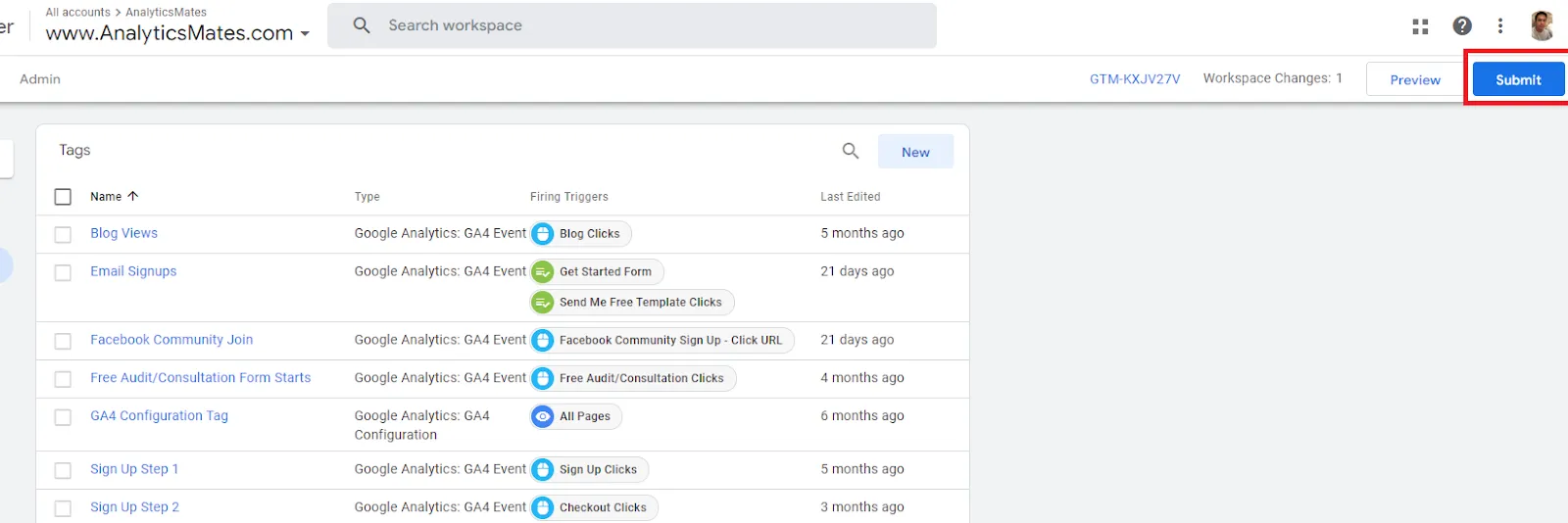Screen dimensions: 1568x523
Task: Click the Preview button
Action: click(x=1415, y=79)
